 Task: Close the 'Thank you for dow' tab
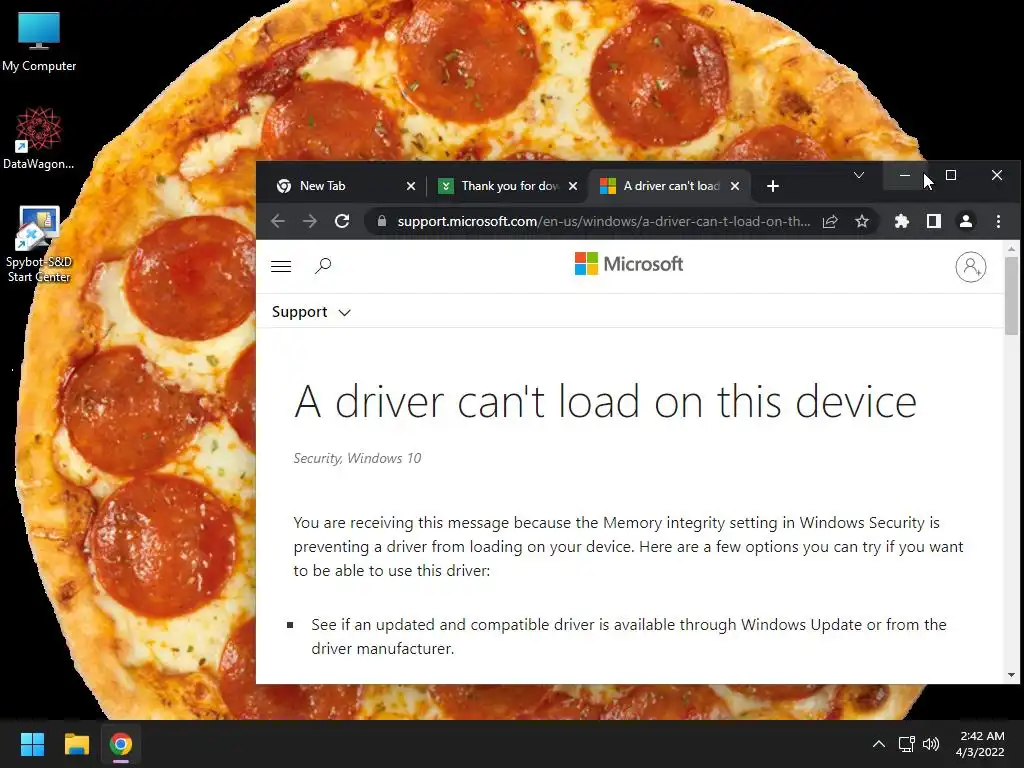click(573, 186)
